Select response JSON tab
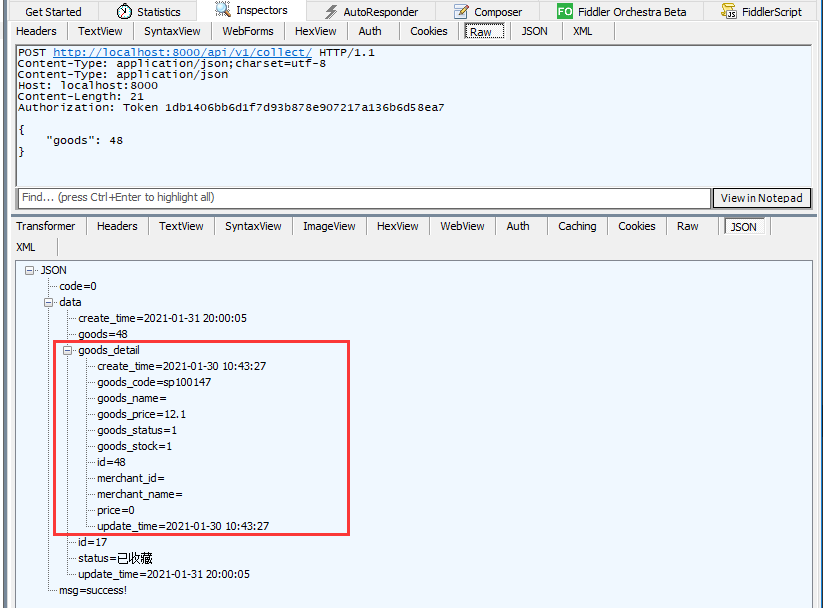 (x=744, y=226)
